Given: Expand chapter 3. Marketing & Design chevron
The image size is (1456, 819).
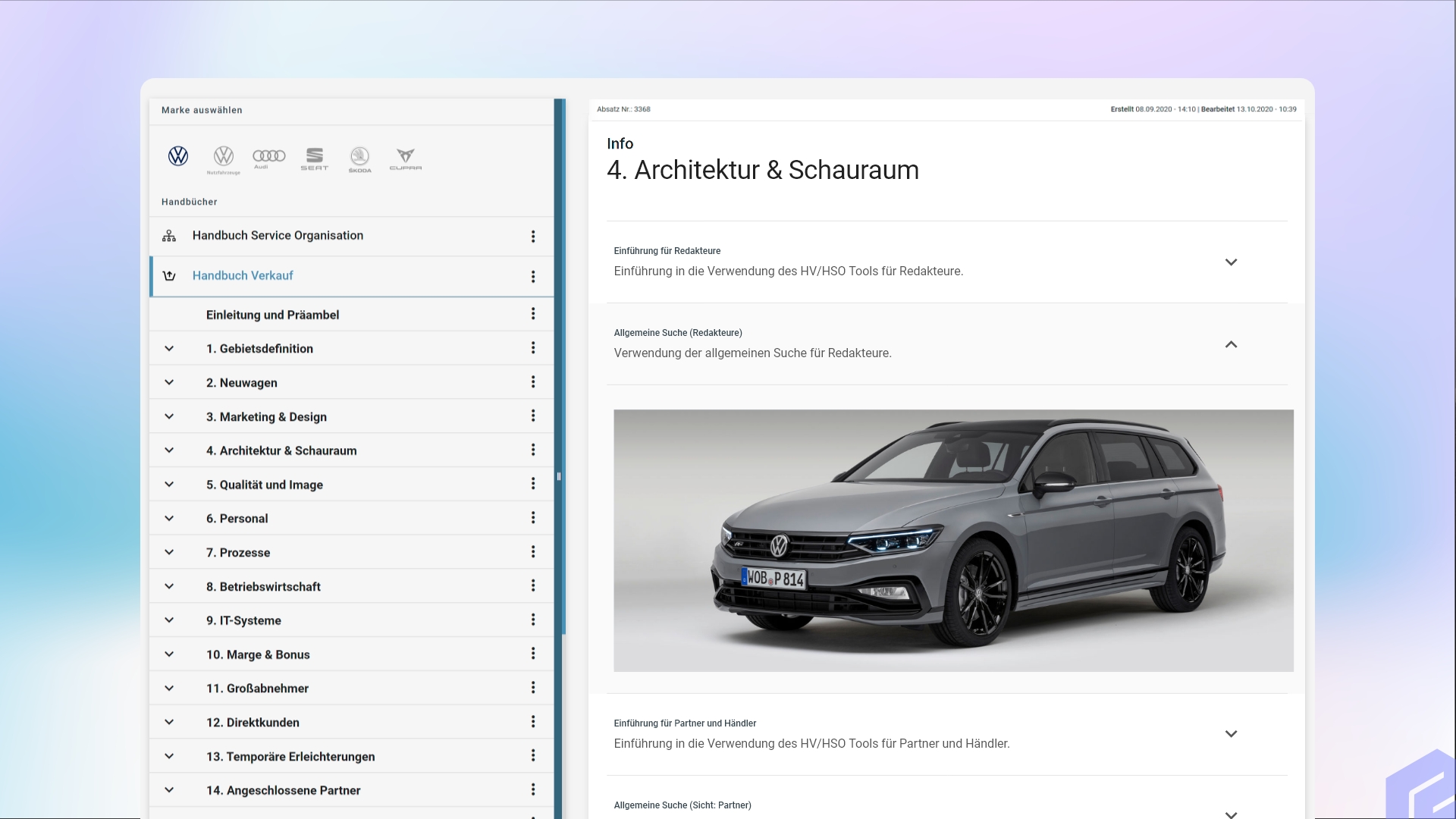Looking at the screenshot, I should (x=169, y=416).
